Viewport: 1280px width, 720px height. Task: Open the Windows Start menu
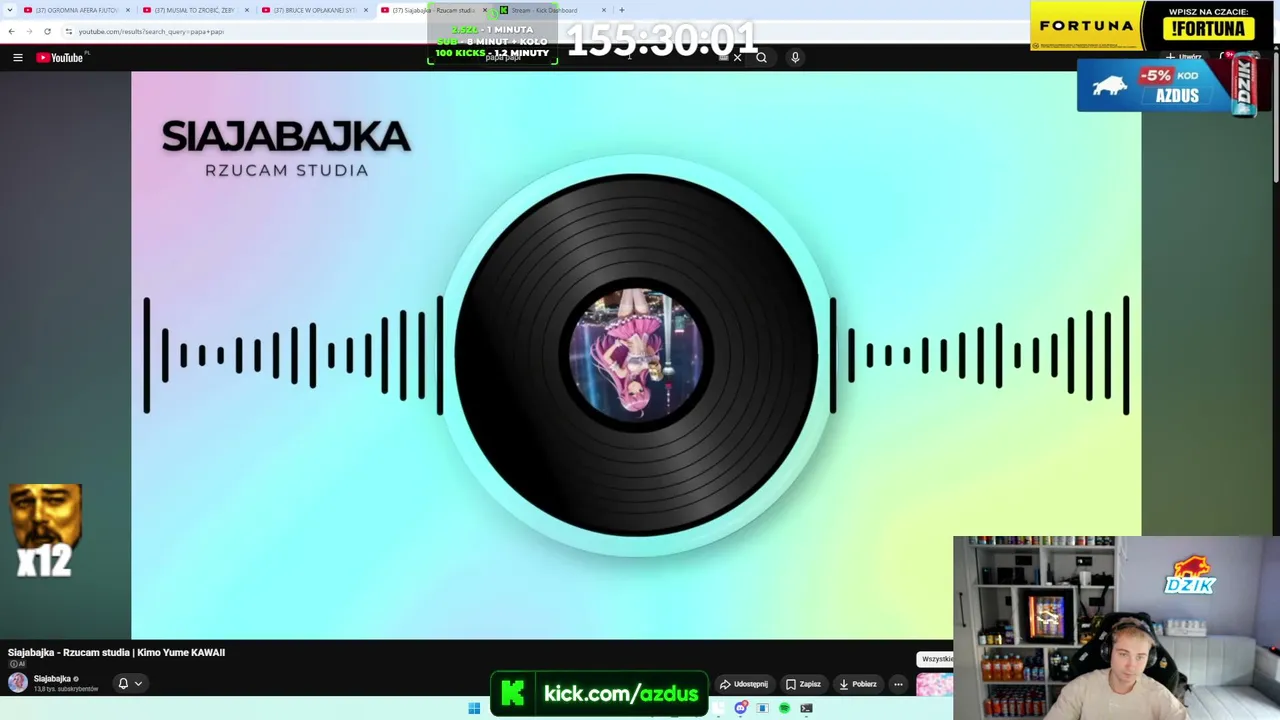[x=474, y=708]
